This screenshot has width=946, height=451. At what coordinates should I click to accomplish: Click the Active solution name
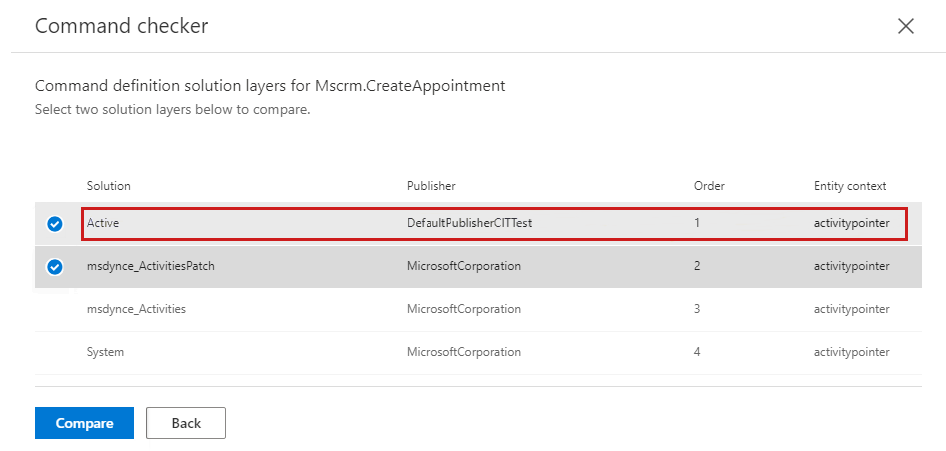(103, 223)
